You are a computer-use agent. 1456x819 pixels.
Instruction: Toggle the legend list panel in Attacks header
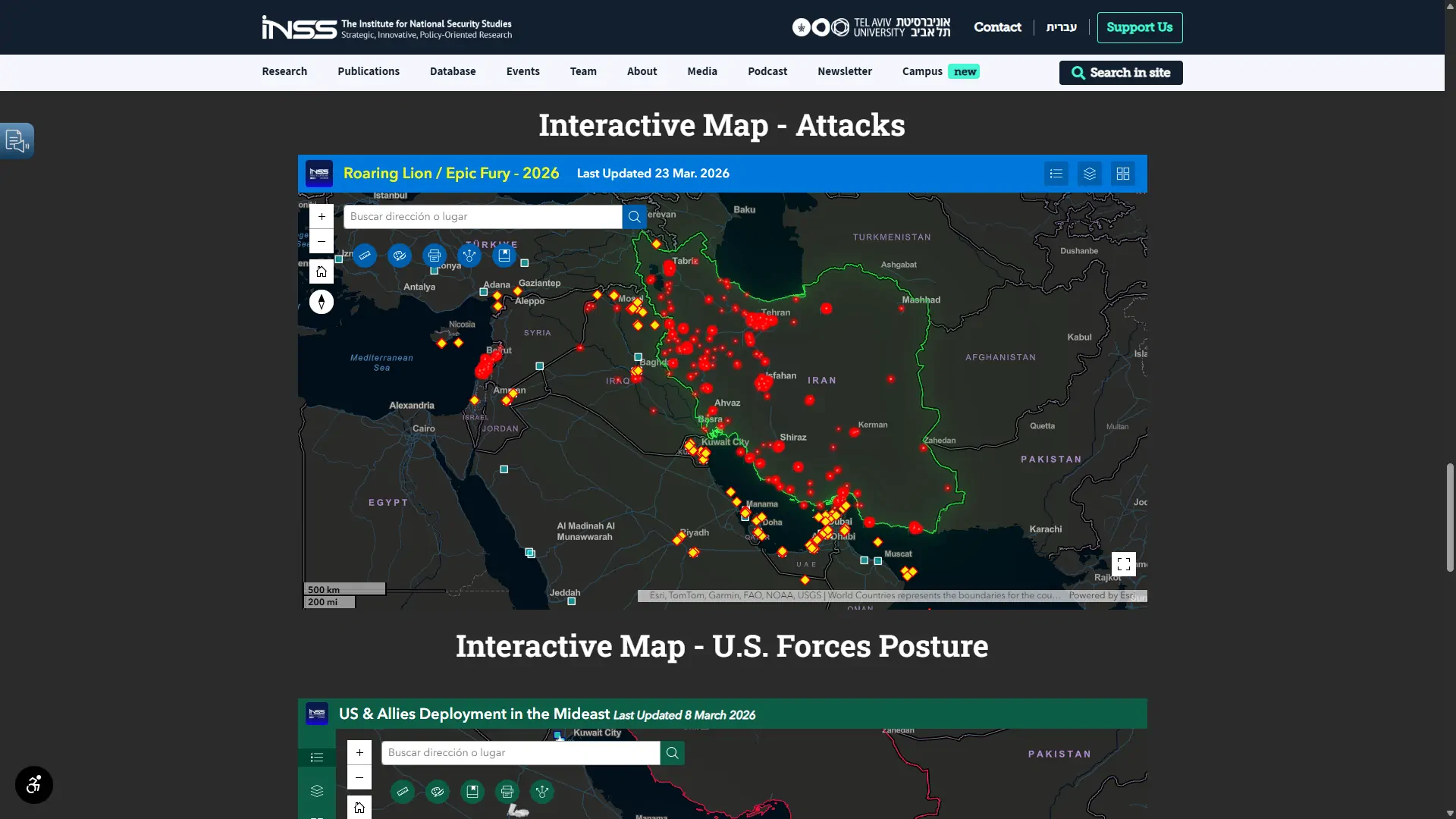1056,174
